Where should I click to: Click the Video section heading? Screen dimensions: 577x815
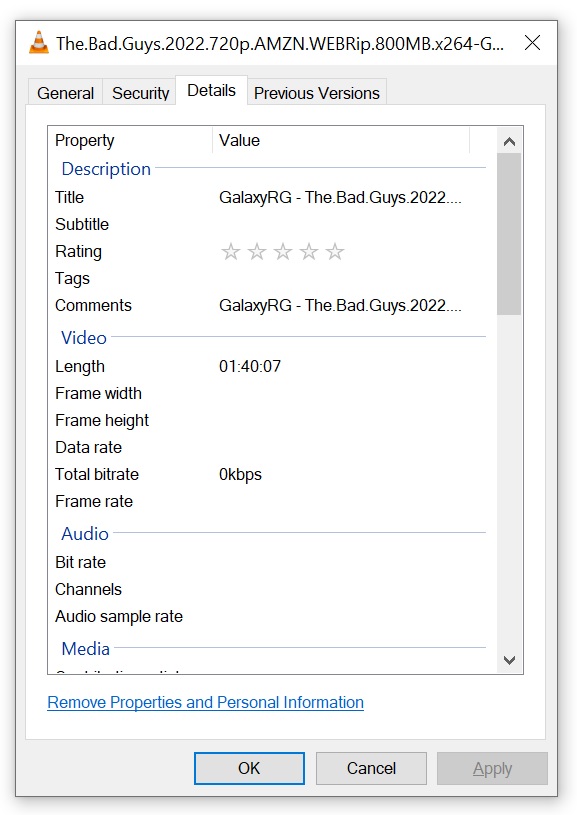click(x=84, y=338)
